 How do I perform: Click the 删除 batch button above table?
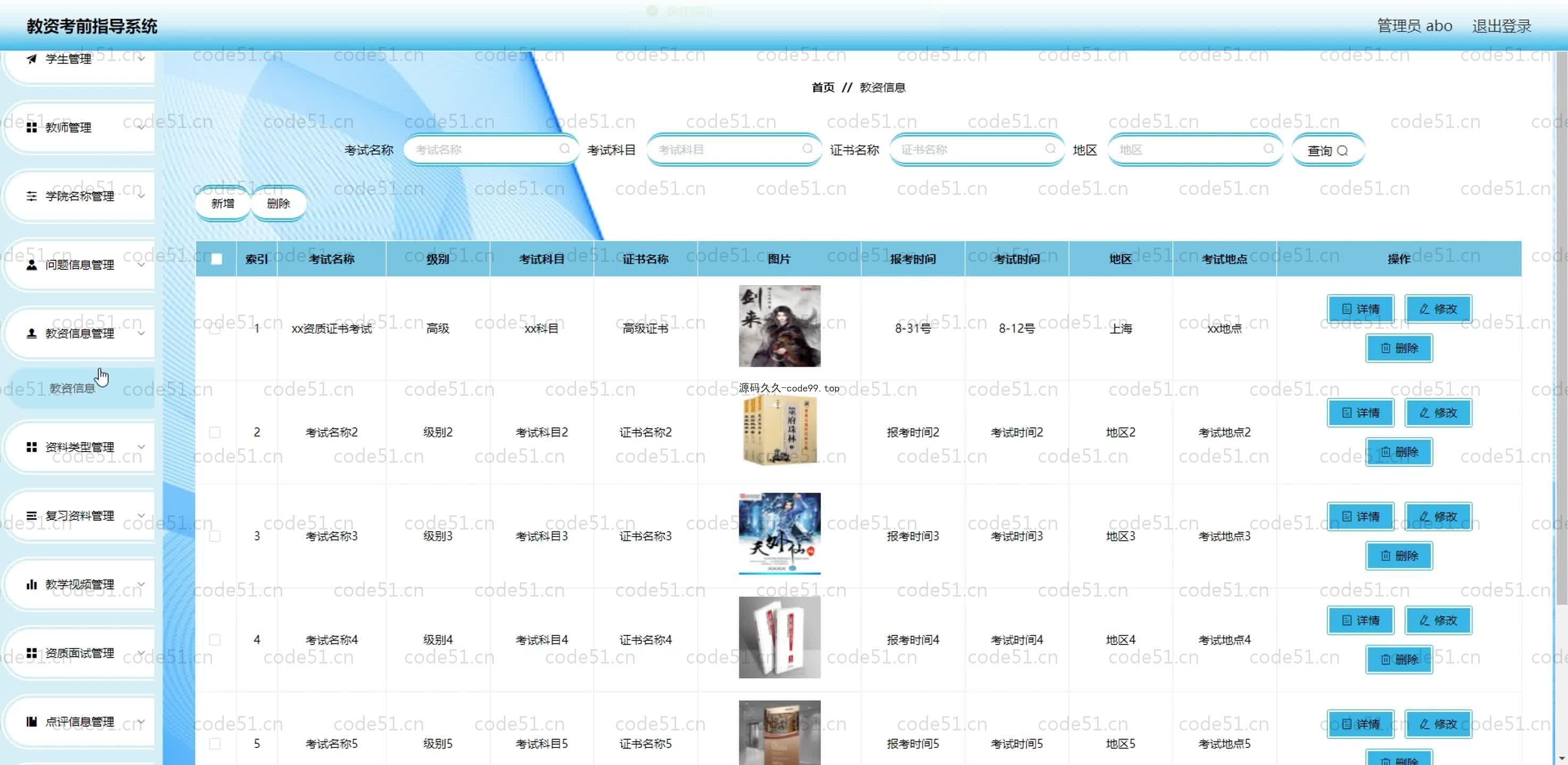[278, 203]
